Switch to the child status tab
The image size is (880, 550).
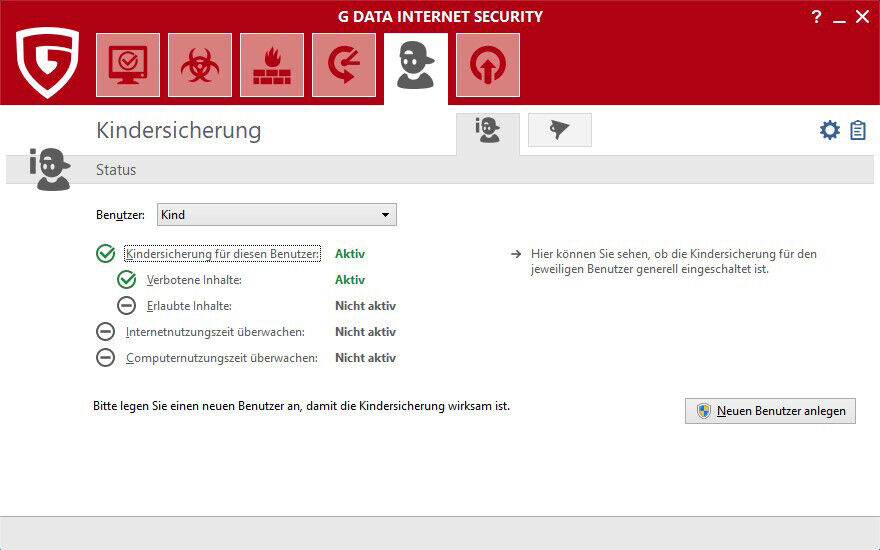coord(488,131)
